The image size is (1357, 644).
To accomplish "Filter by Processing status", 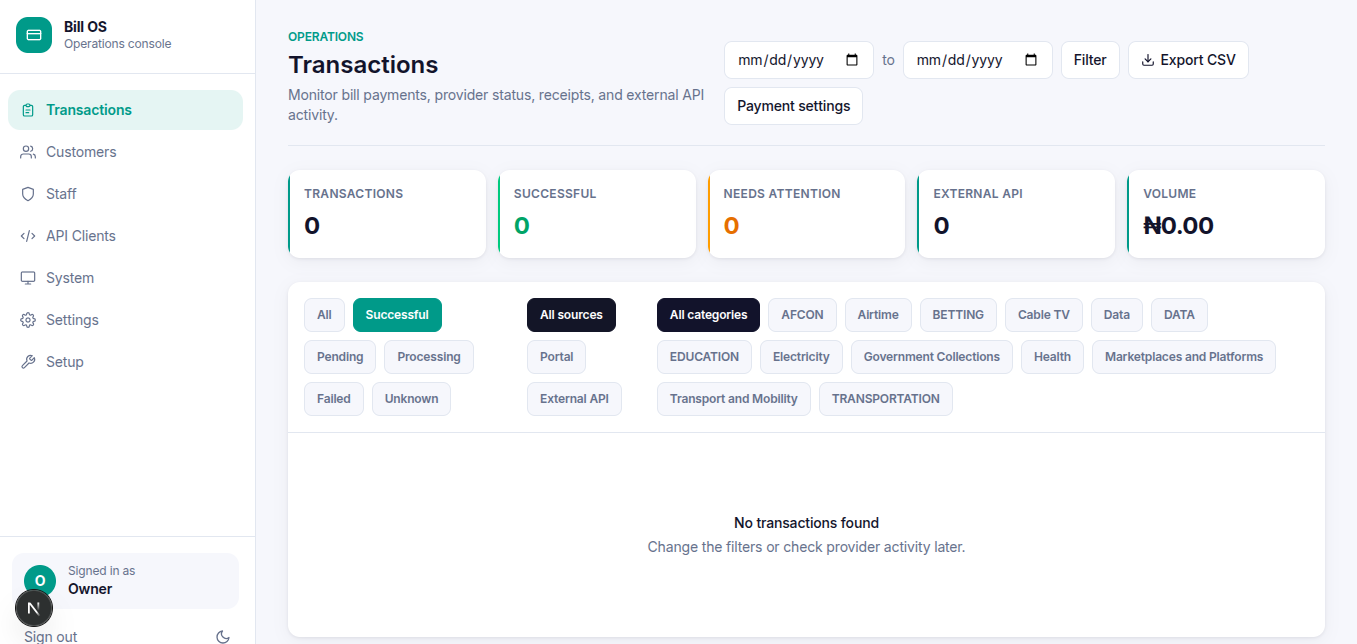I will click(429, 357).
